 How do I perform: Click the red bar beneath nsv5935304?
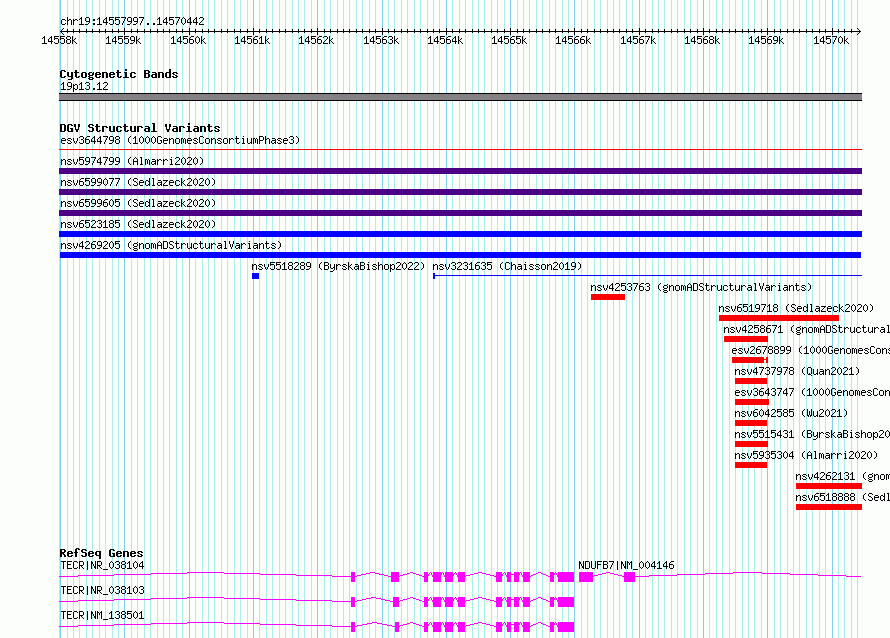[x=751, y=465]
